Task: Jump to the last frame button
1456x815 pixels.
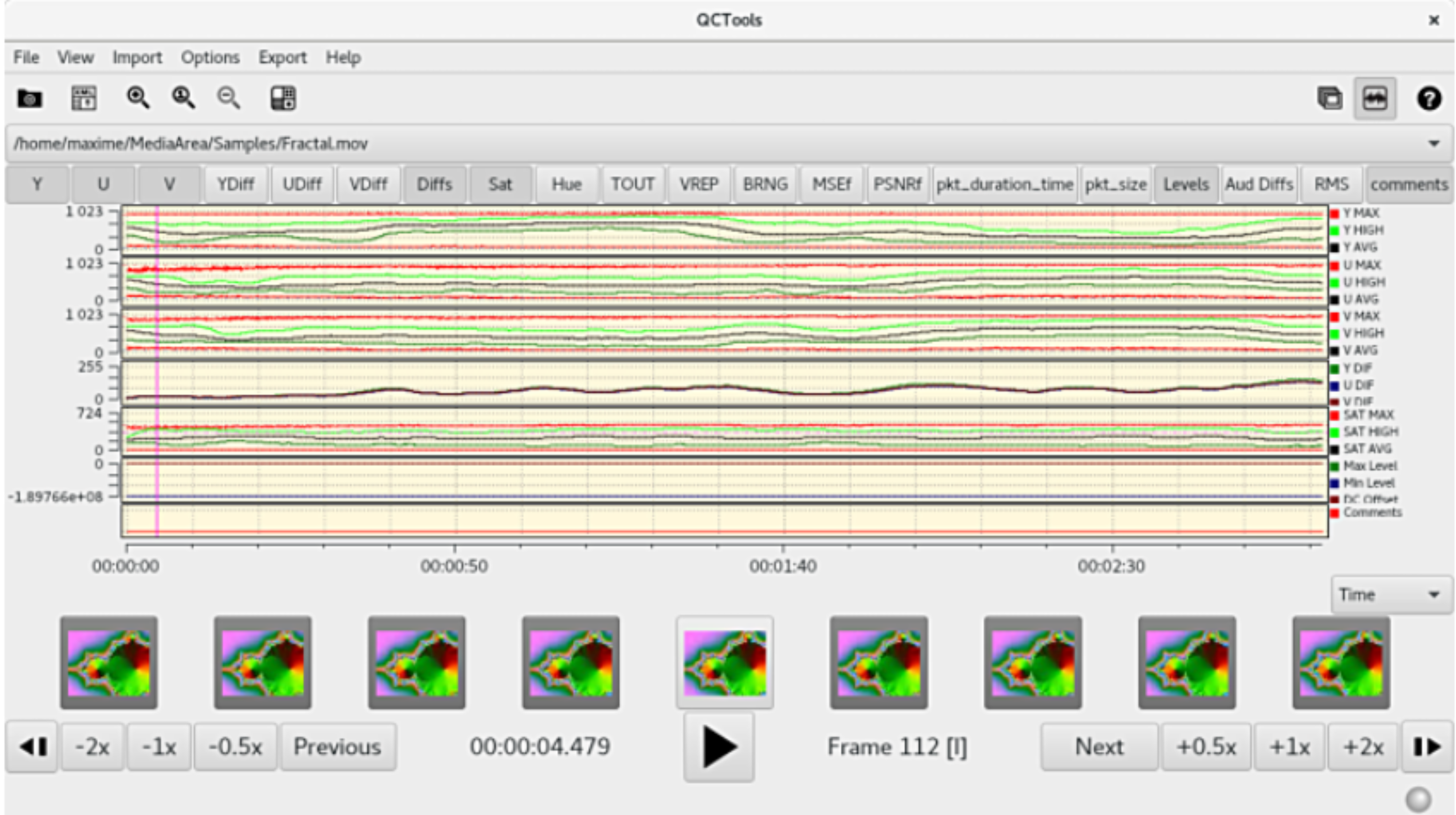Action: 1427,747
